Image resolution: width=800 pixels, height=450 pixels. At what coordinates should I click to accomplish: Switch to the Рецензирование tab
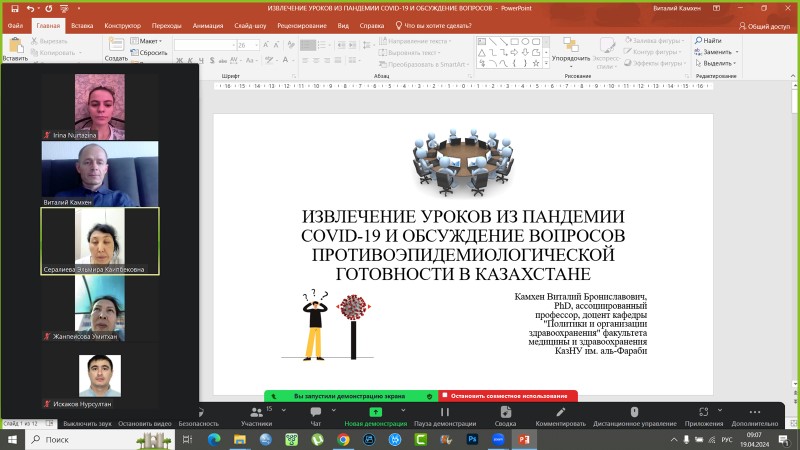[302, 26]
